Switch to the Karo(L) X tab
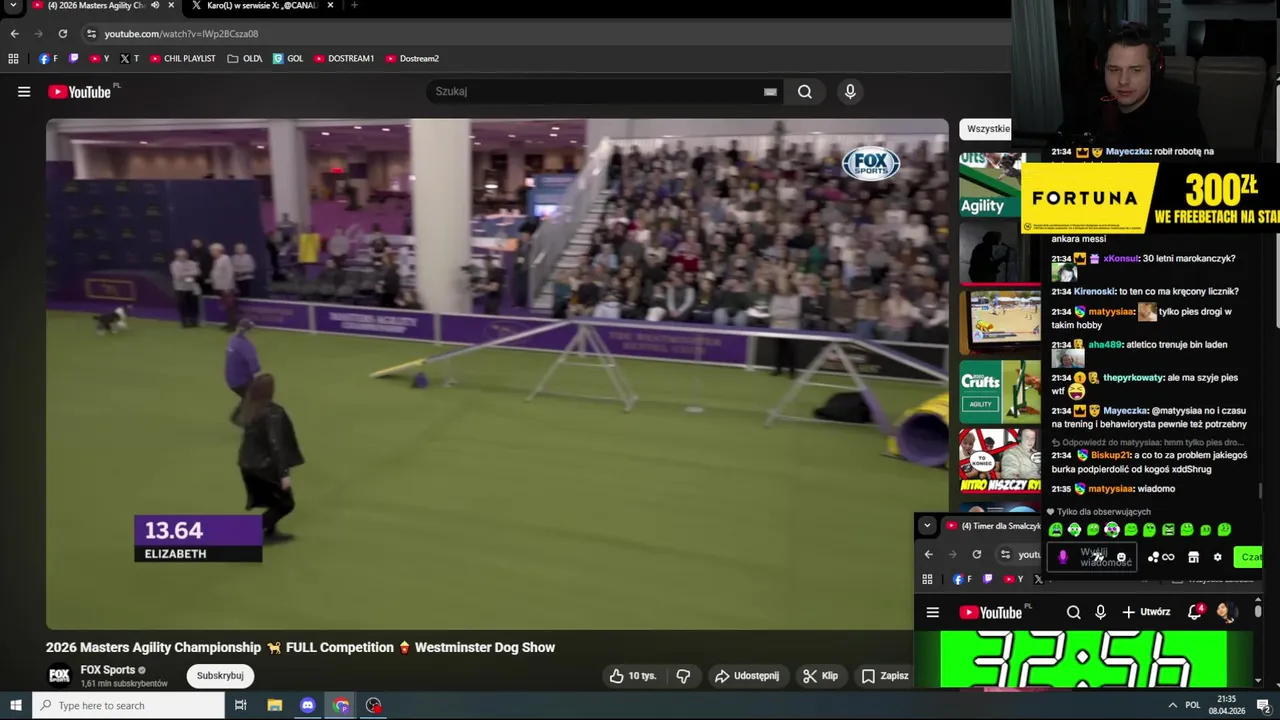Screen dimensions: 1280x720 (262, 6)
